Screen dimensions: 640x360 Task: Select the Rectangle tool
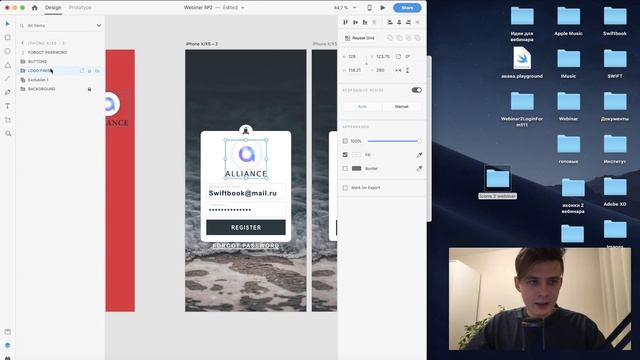tap(8, 38)
